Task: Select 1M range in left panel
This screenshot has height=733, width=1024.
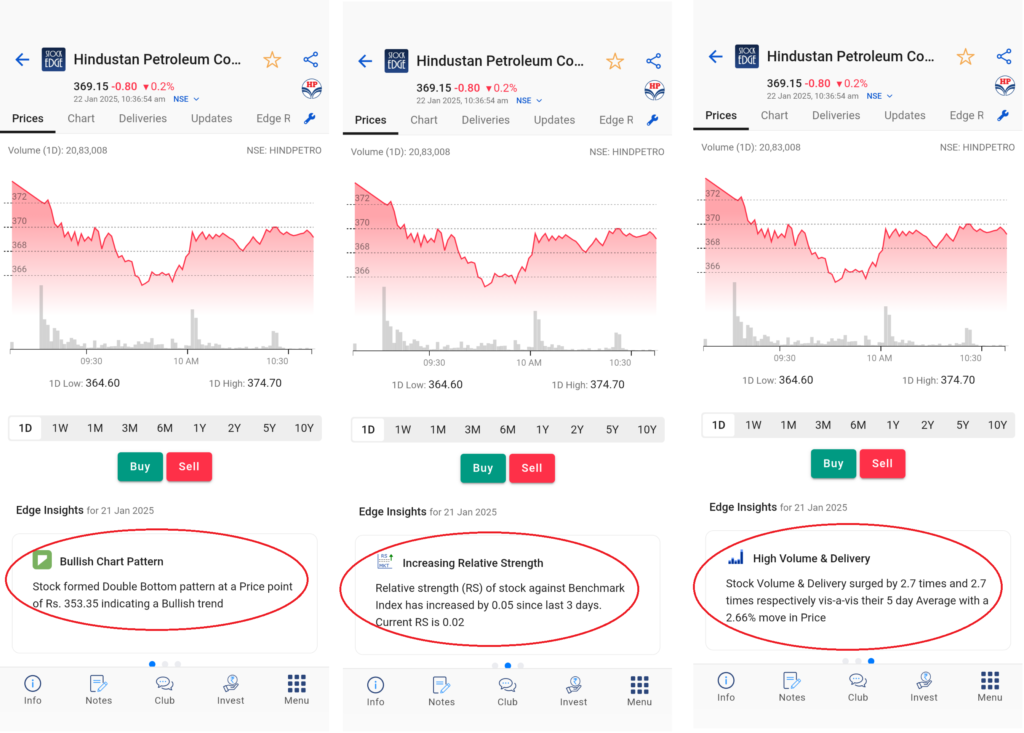Action: [95, 429]
